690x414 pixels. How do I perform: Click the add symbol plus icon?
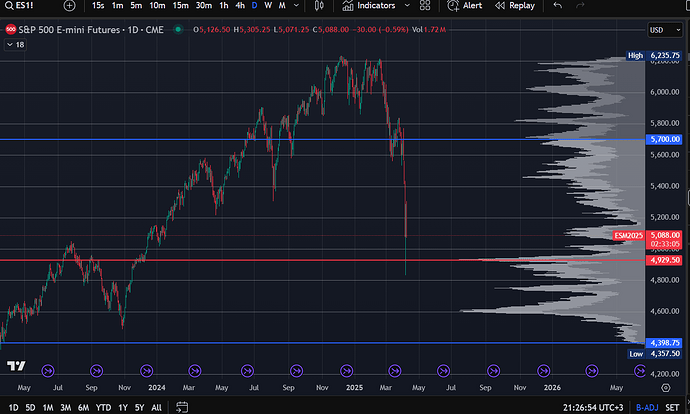pos(69,6)
